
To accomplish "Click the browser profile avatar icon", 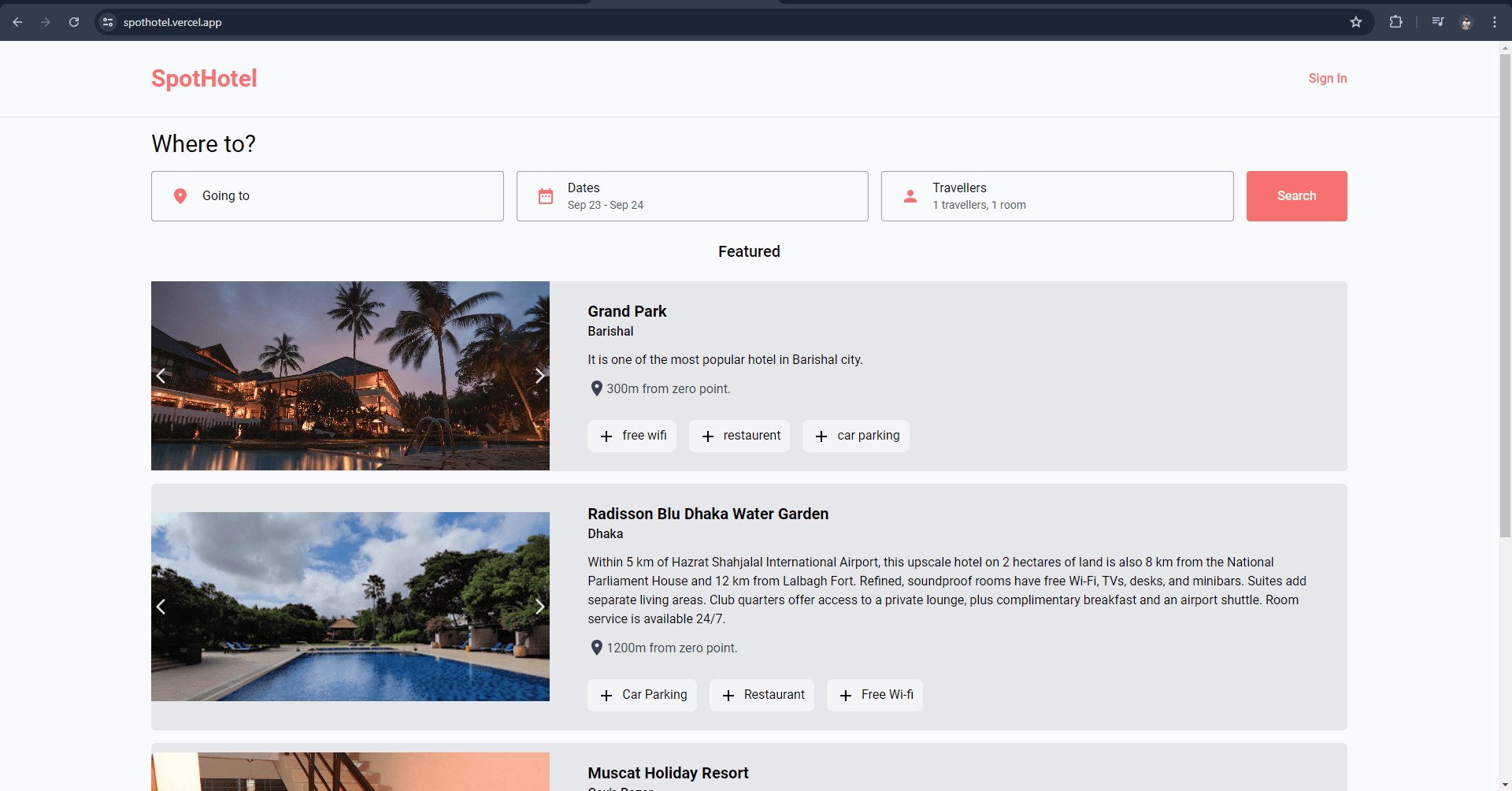I will [x=1466, y=22].
